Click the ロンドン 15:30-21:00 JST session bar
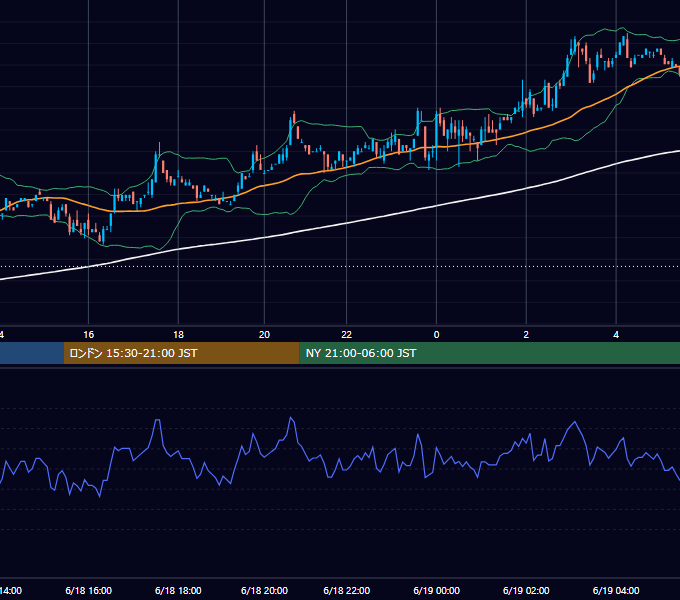 pos(181,353)
